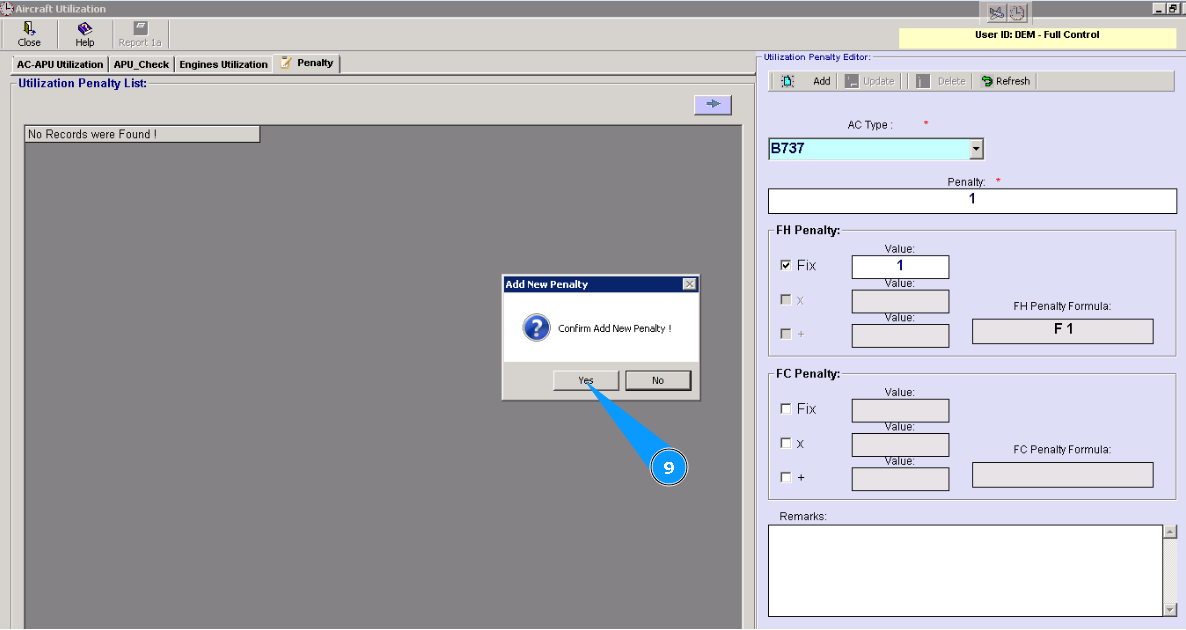Click the clock icon in title bar

tap(1017, 13)
